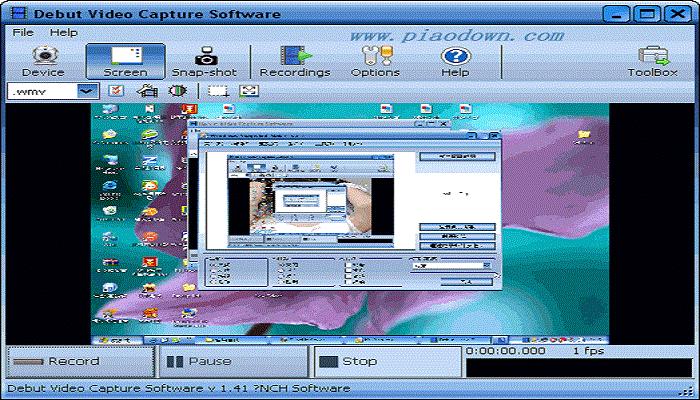Close the Debut Video Capture window
Screen dimensions: 700x400
click(678, 14)
